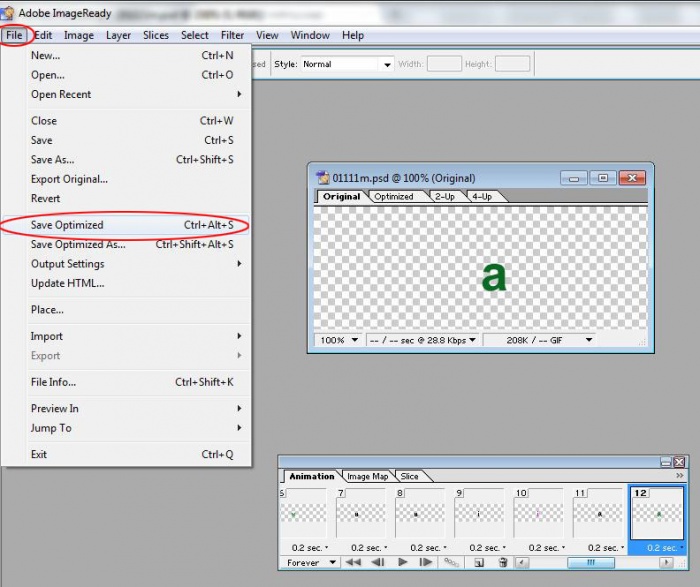Delete selected frame with trash icon

click(504, 563)
